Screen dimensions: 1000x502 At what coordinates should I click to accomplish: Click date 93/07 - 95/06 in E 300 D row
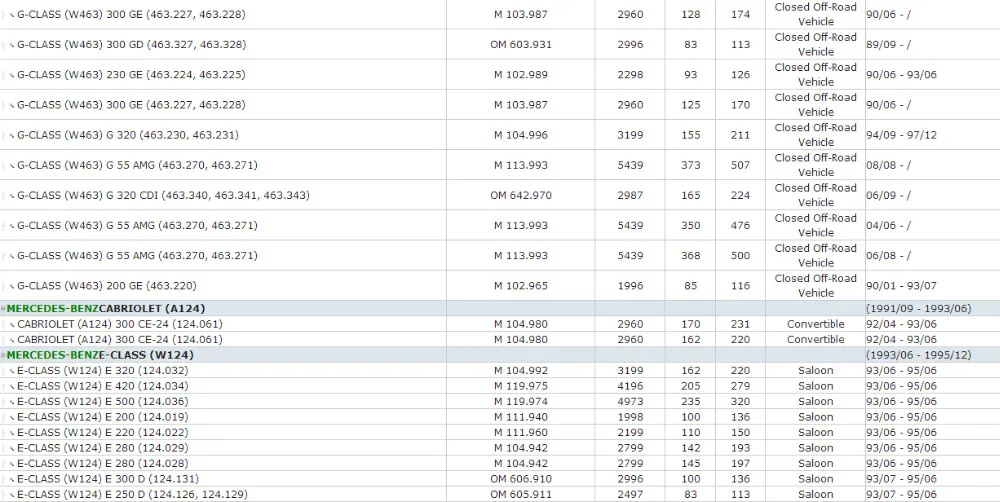[901, 479]
